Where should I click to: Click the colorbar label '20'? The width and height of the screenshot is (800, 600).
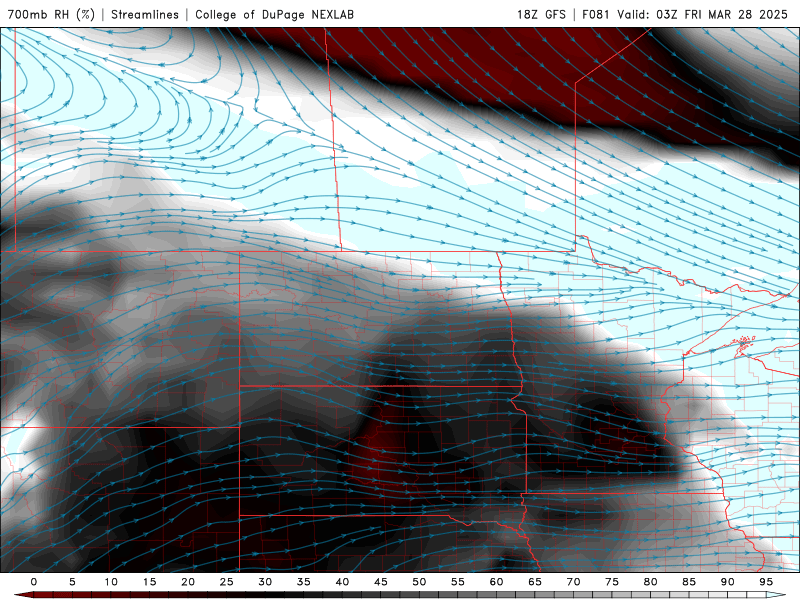pyautogui.click(x=188, y=582)
